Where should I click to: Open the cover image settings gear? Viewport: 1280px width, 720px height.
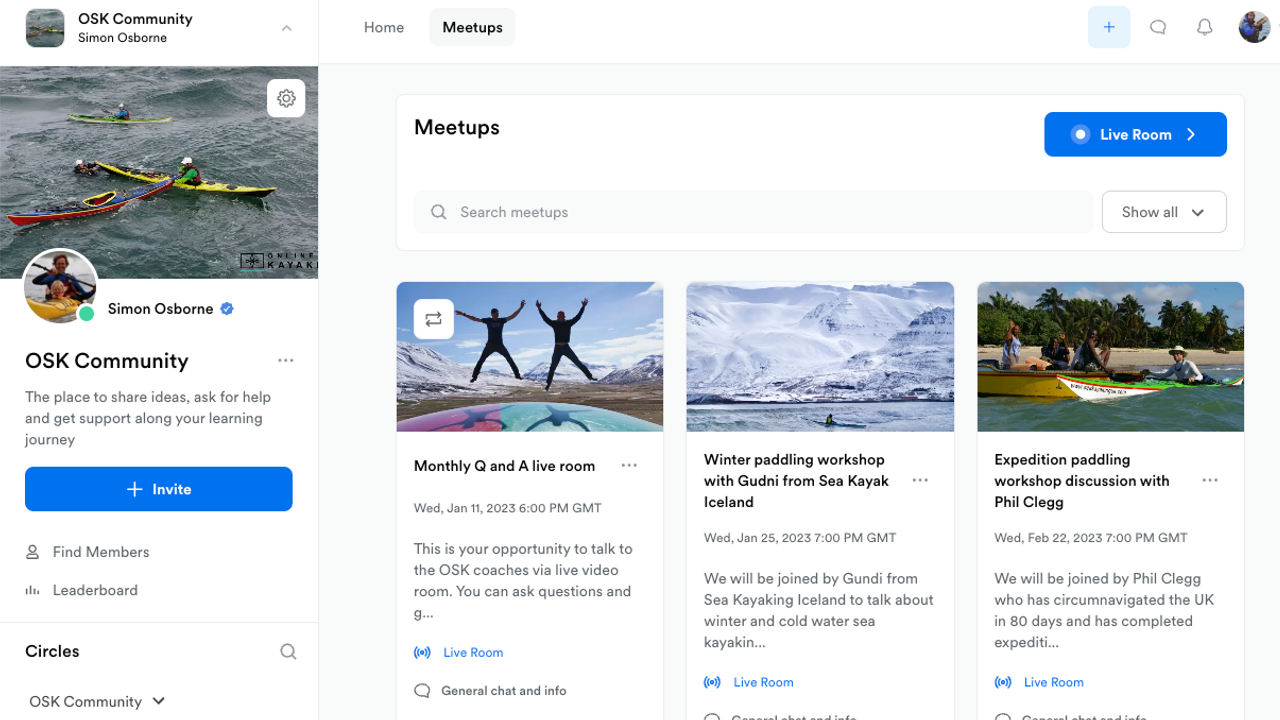(286, 98)
